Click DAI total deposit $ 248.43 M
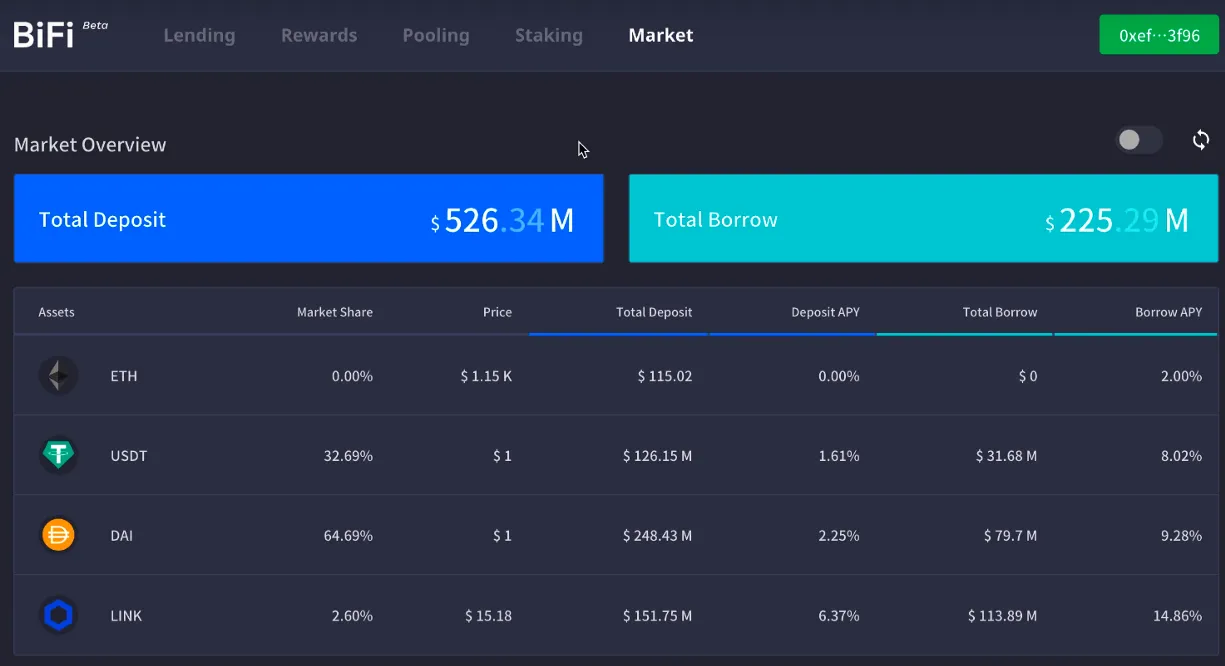 [657, 536]
